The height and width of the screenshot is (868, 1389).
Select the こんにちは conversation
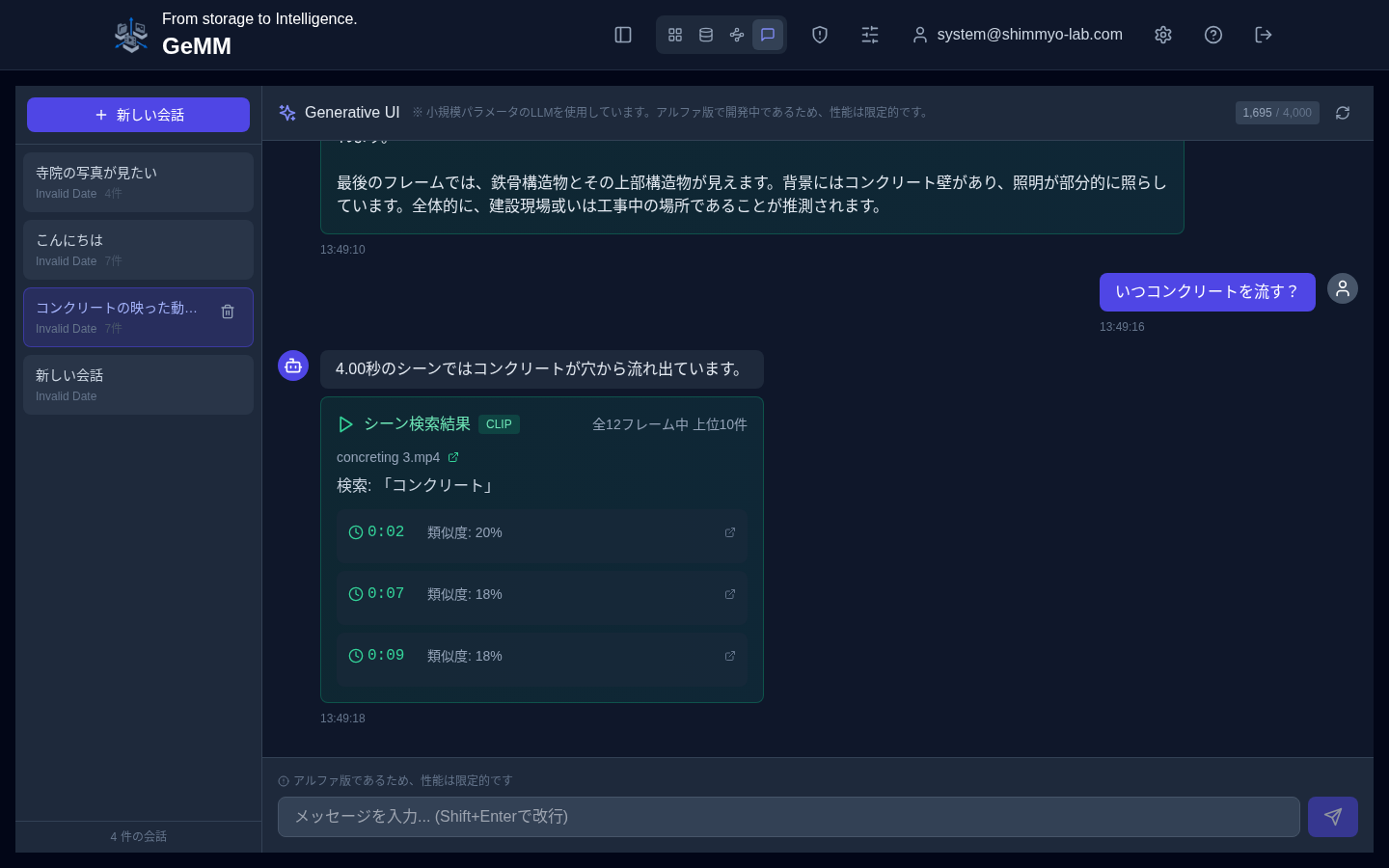pos(138,249)
